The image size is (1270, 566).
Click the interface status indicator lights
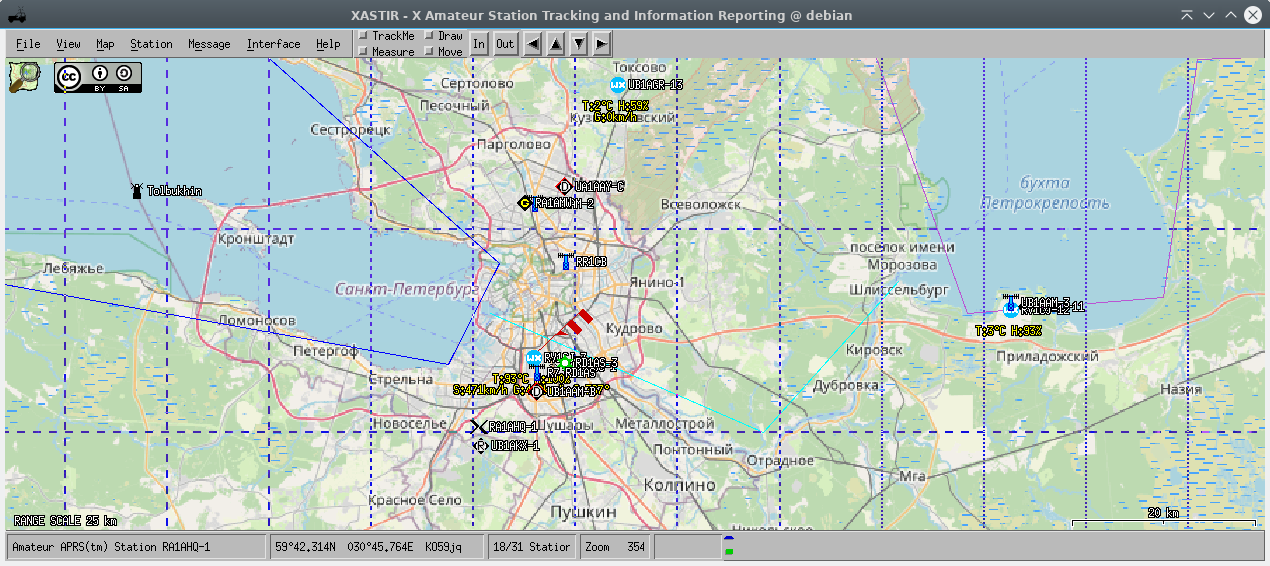click(729, 546)
